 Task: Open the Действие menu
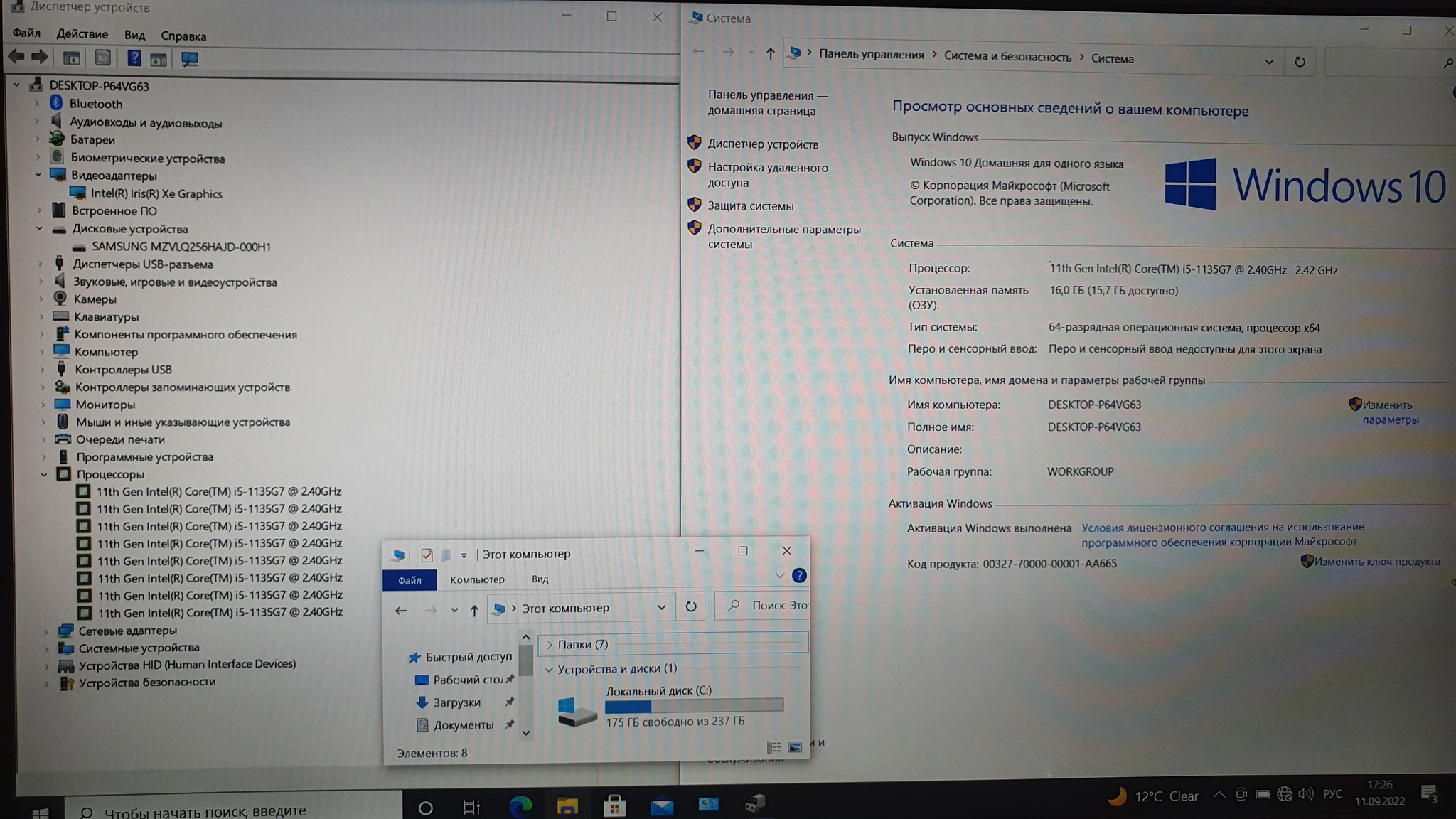coord(82,34)
